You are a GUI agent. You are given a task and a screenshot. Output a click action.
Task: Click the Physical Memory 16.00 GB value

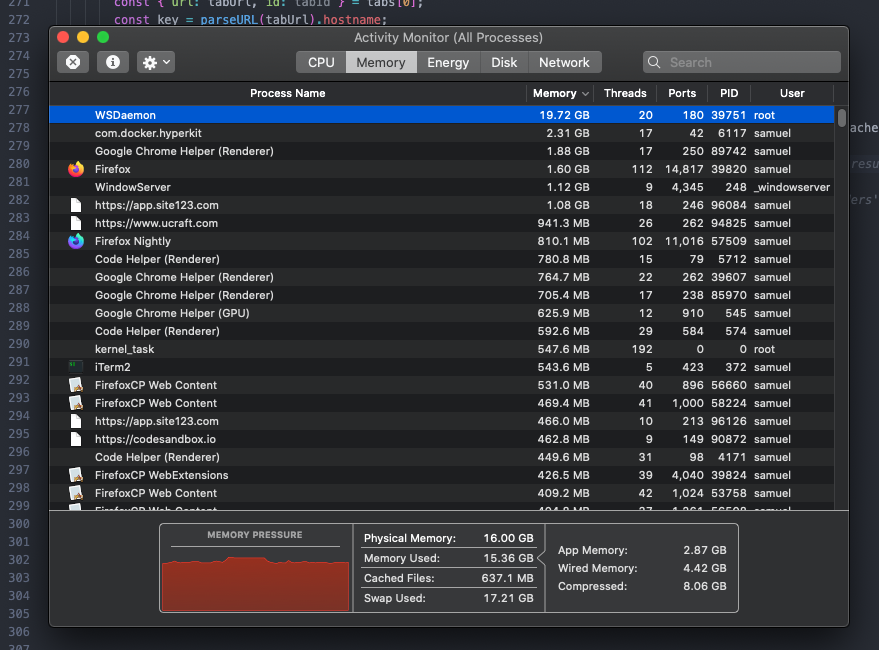coord(508,538)
